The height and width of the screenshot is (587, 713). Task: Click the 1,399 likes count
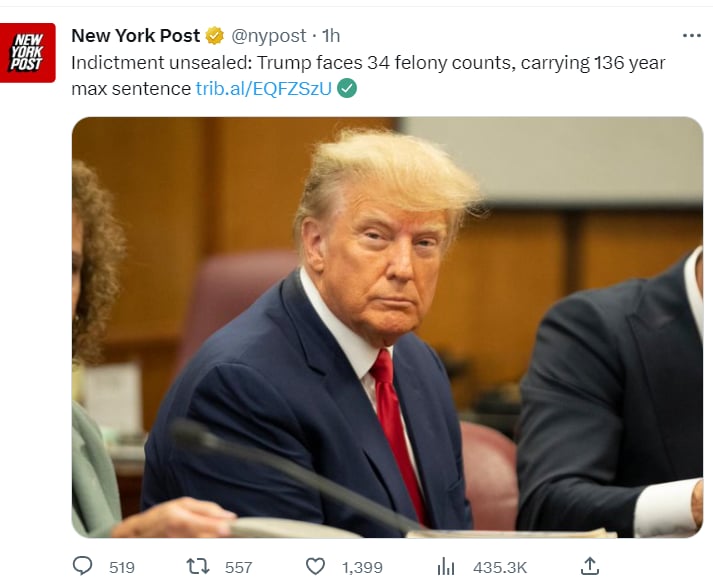coord(362,567)
